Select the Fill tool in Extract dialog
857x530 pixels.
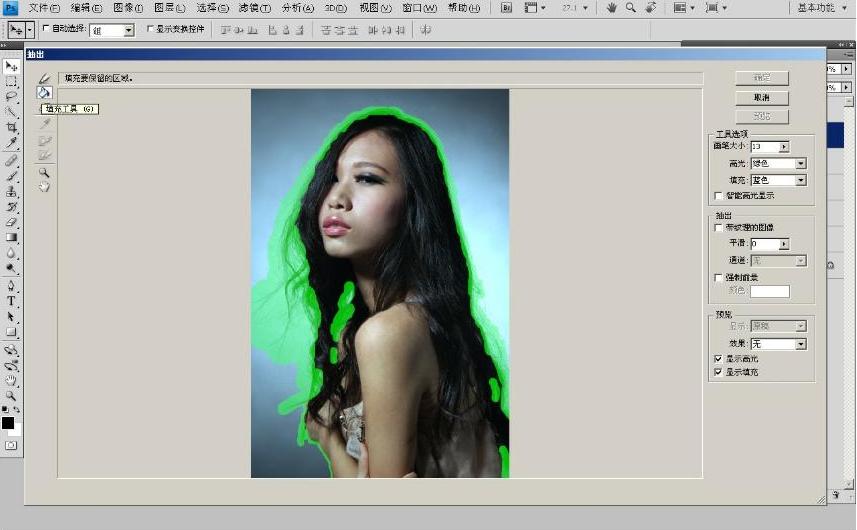(44, 93)
